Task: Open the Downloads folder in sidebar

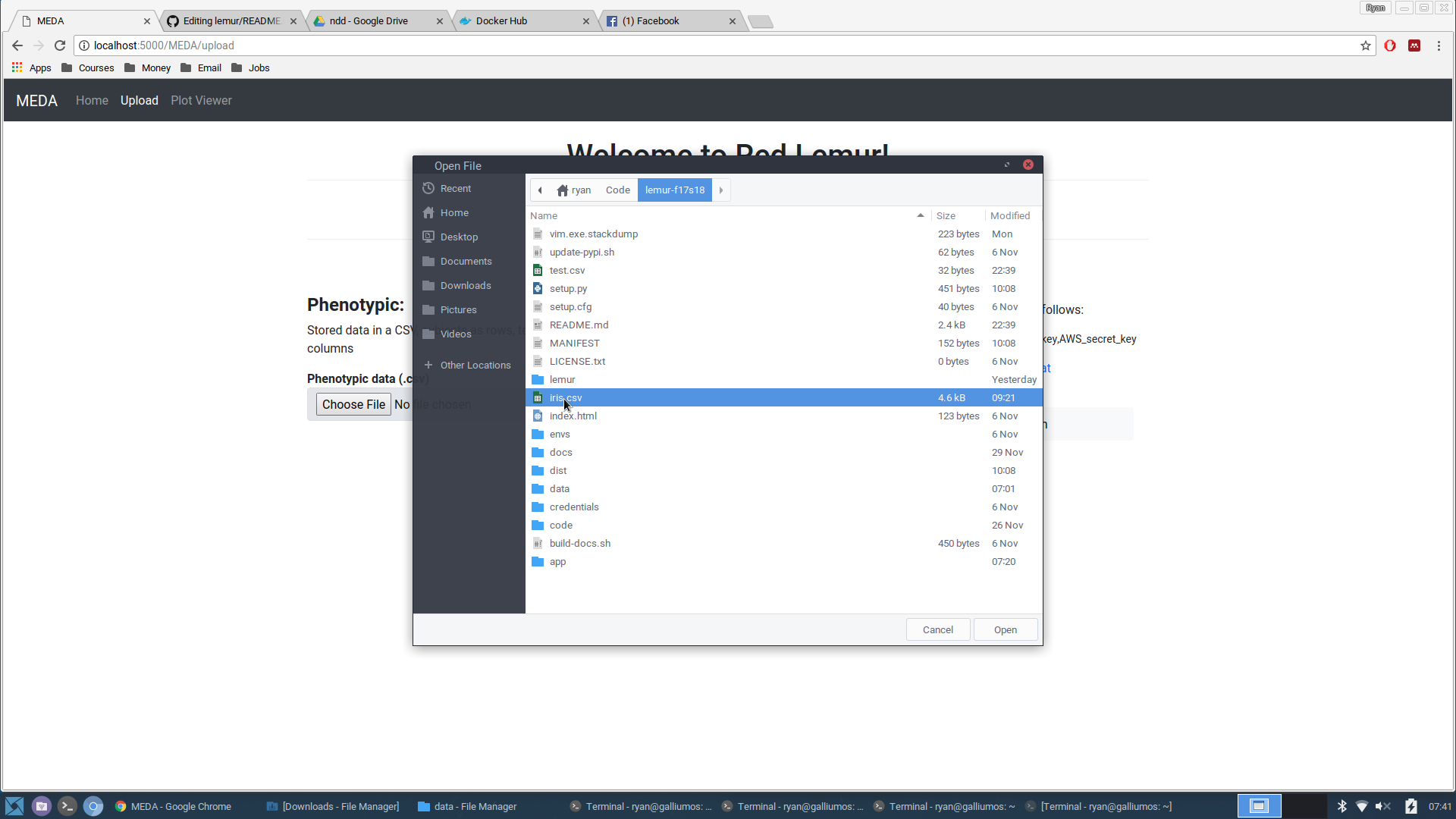Action: pyautogui.click(x=465, y=286)
